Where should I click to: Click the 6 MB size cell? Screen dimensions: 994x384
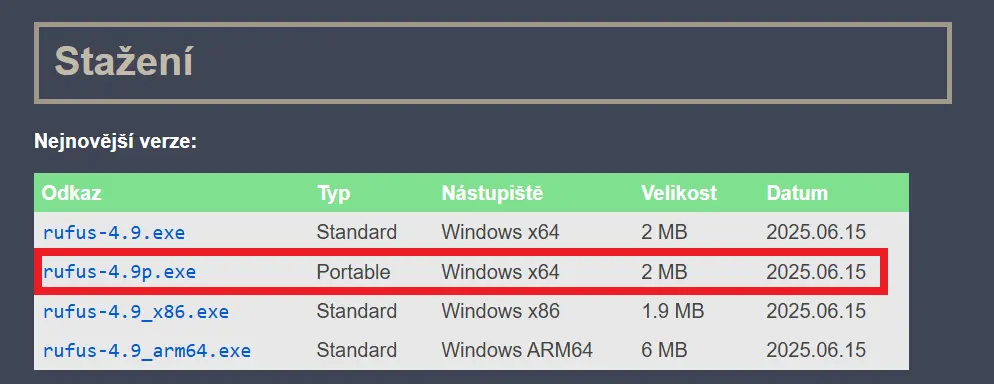coord(664,350)
